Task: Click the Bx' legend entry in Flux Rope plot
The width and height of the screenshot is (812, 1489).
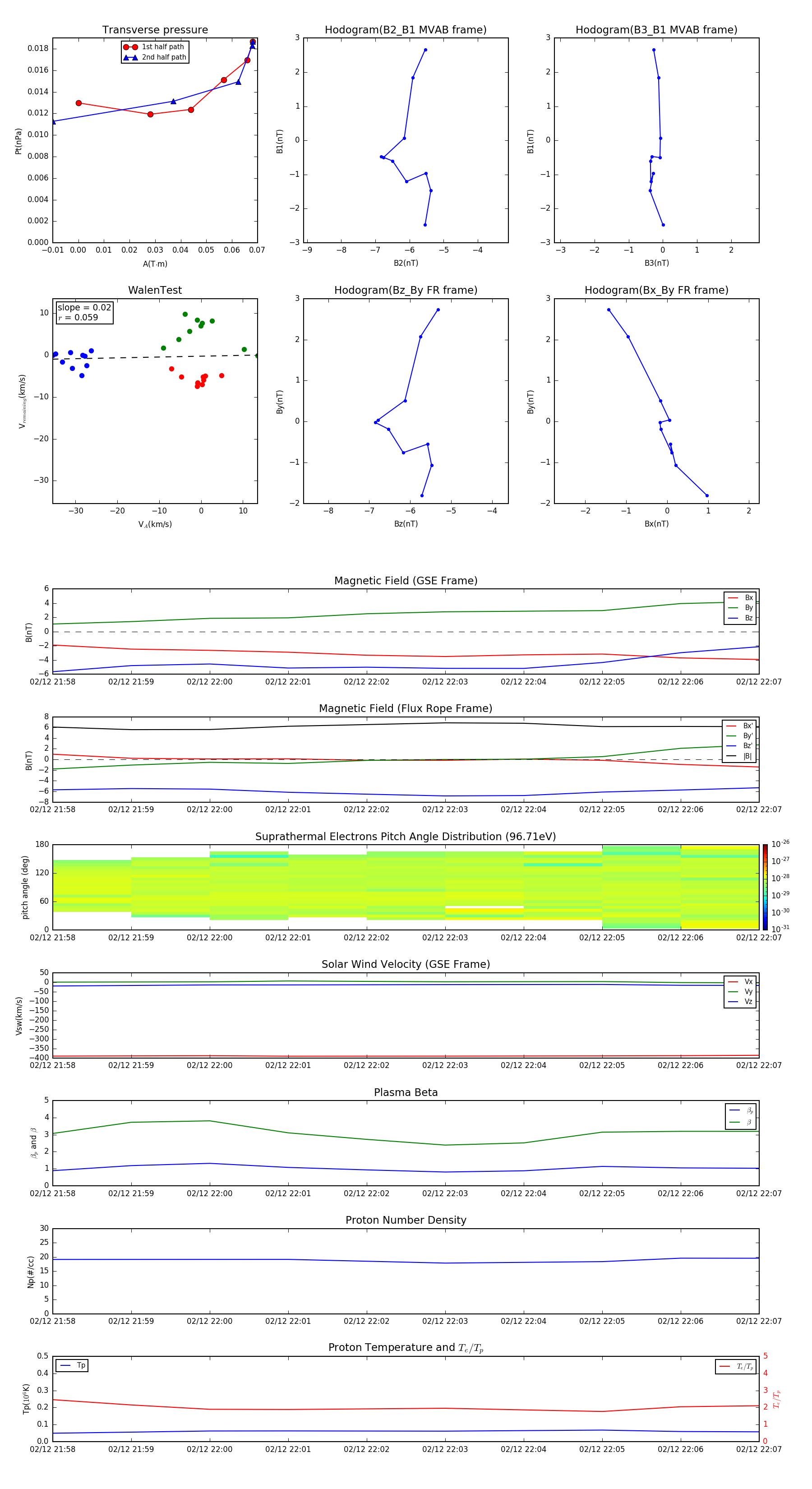Action: (x=739, y=726)
